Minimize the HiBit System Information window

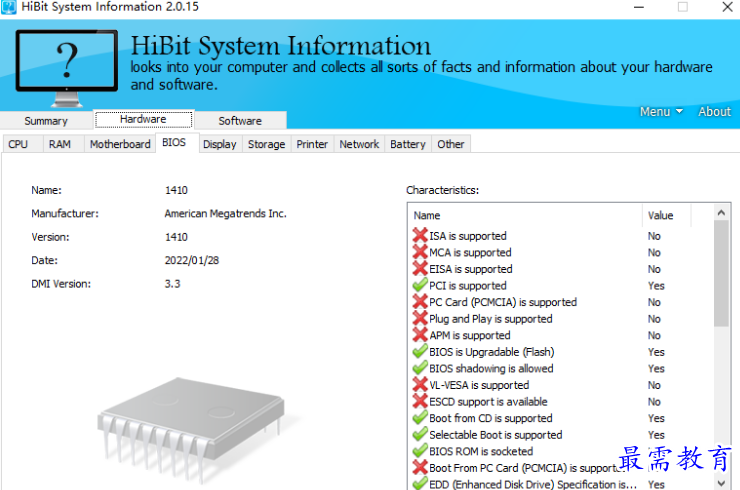[639, 7]
